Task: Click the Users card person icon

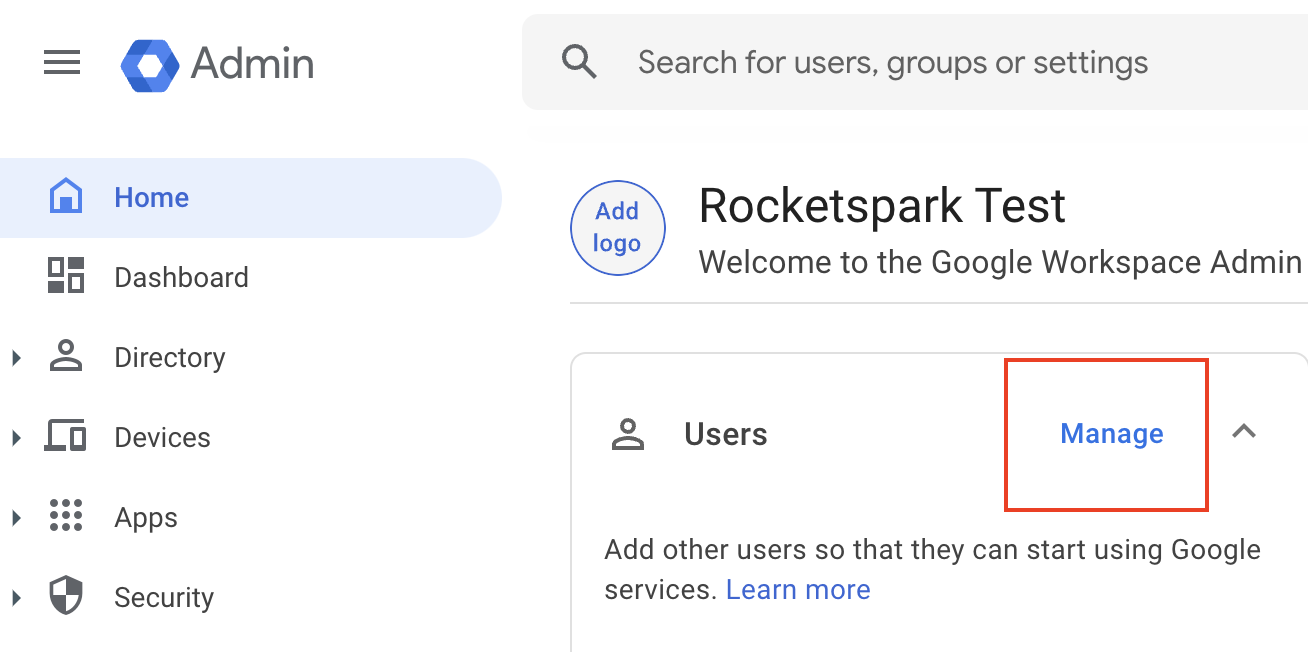Action: pyautogui.click(x=628, y=435)
